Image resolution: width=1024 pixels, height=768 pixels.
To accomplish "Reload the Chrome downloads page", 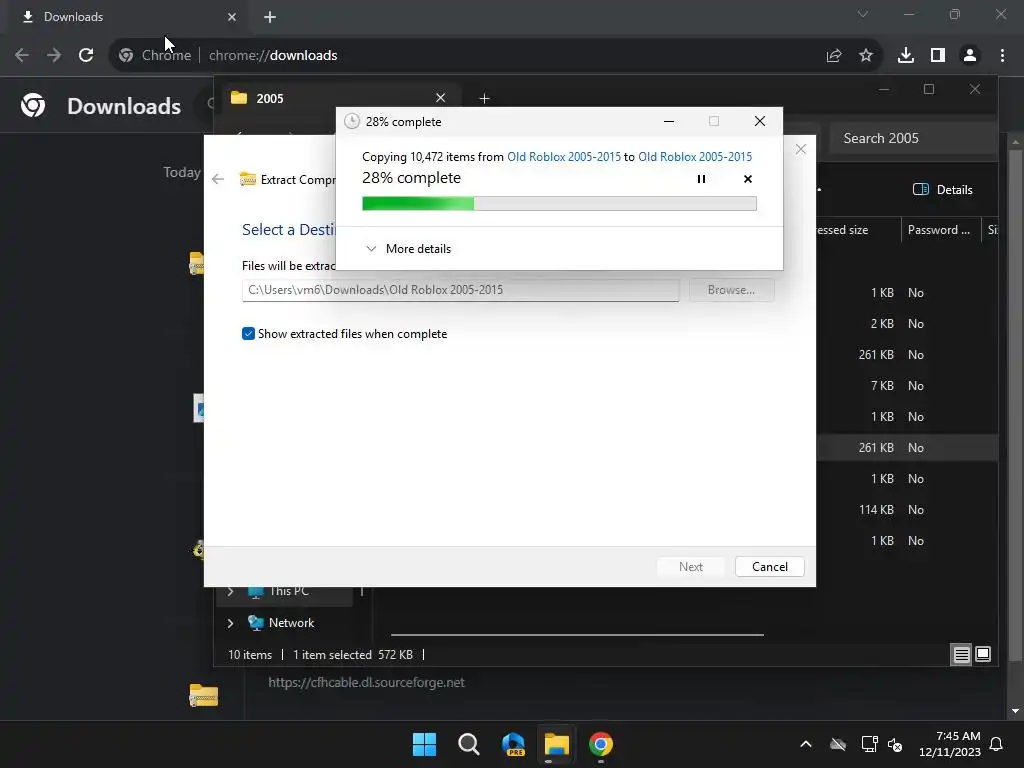I will (86, 56).
